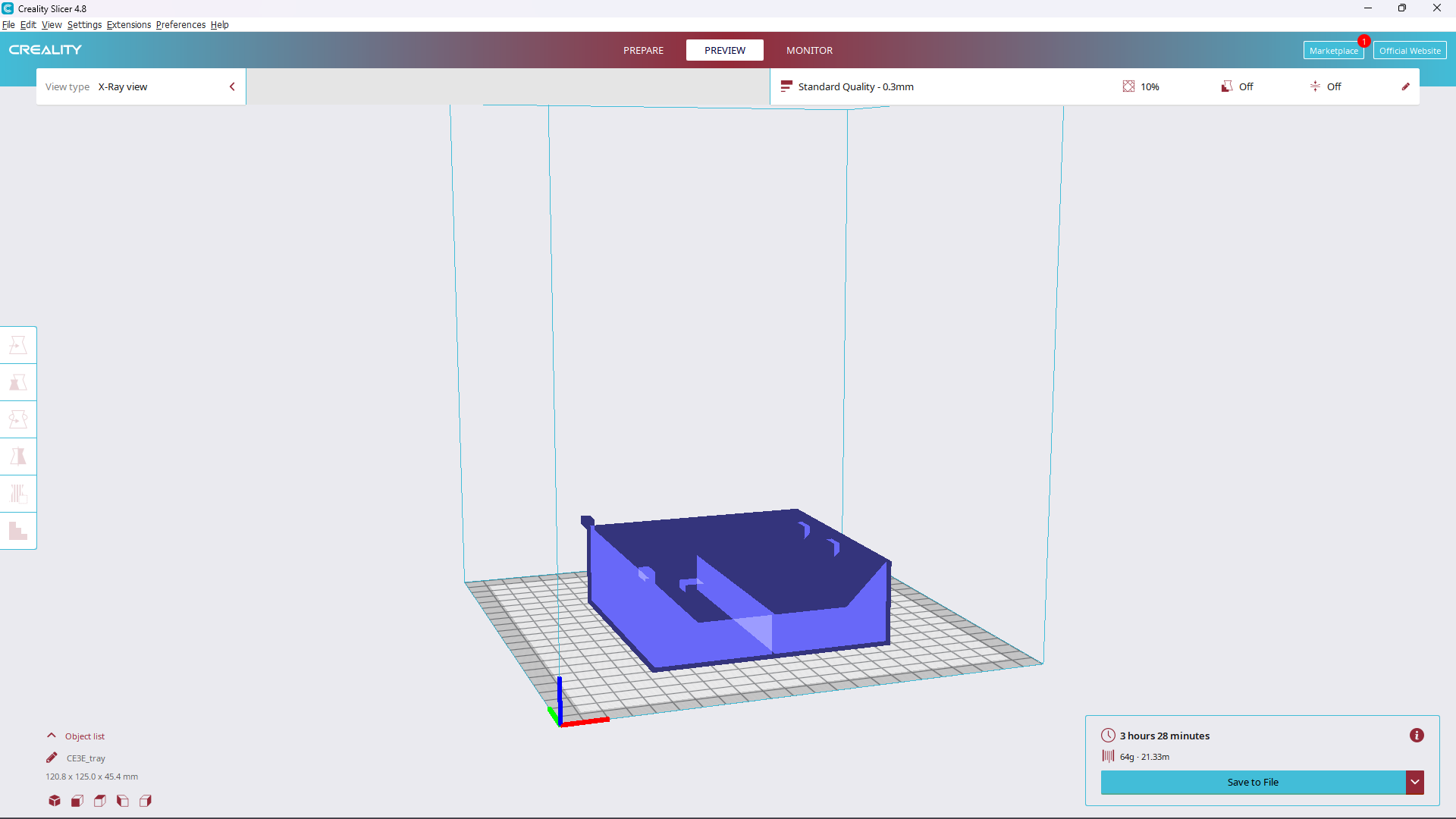The image size is (1456, 819).
Task: Select the Support Blocker tool
Action: [18, 531]
